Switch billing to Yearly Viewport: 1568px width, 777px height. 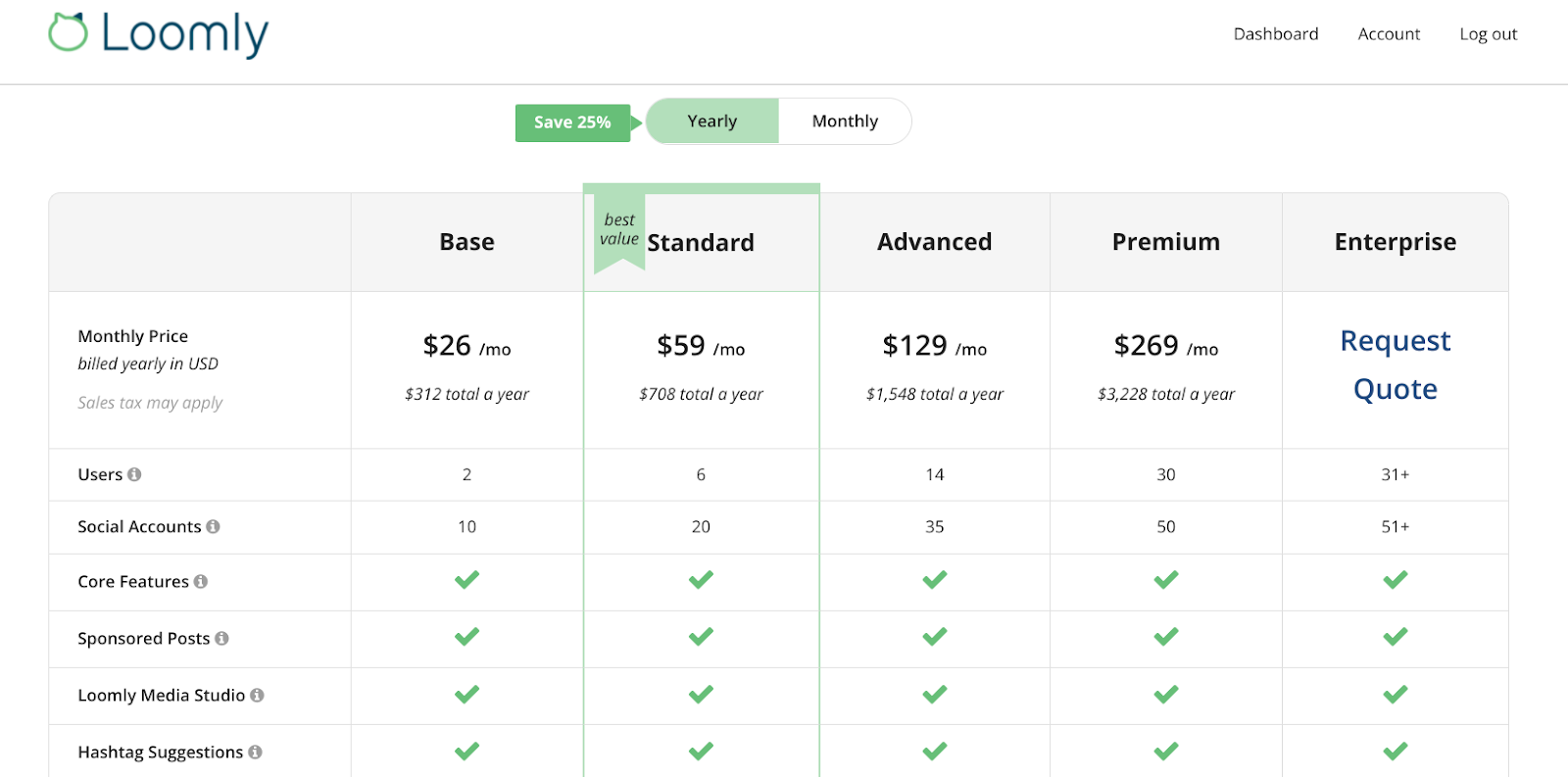point(712,121)
